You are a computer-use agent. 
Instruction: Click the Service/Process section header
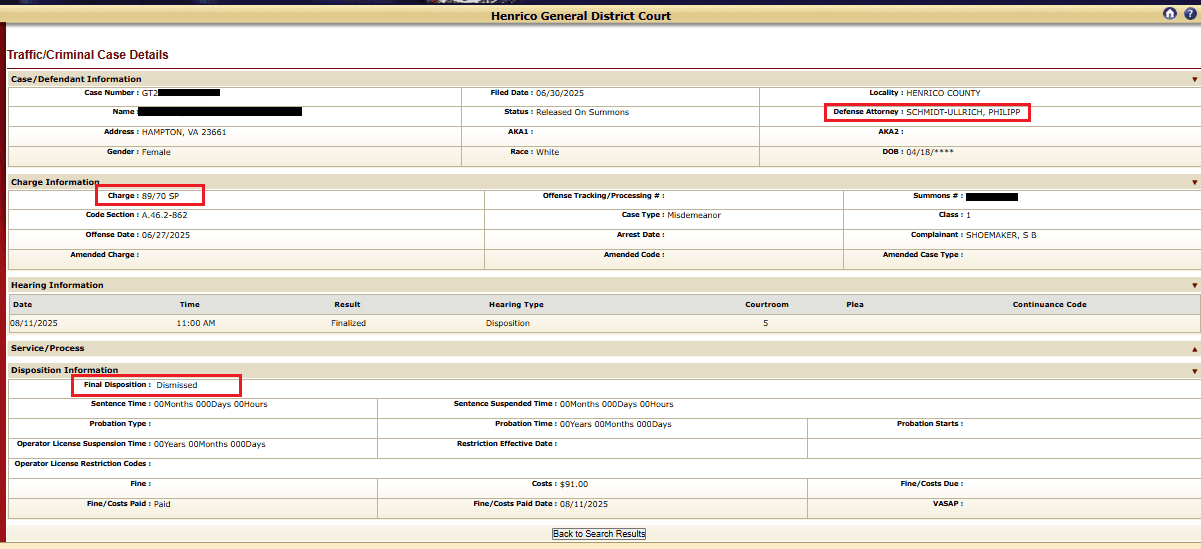[48, 348]
